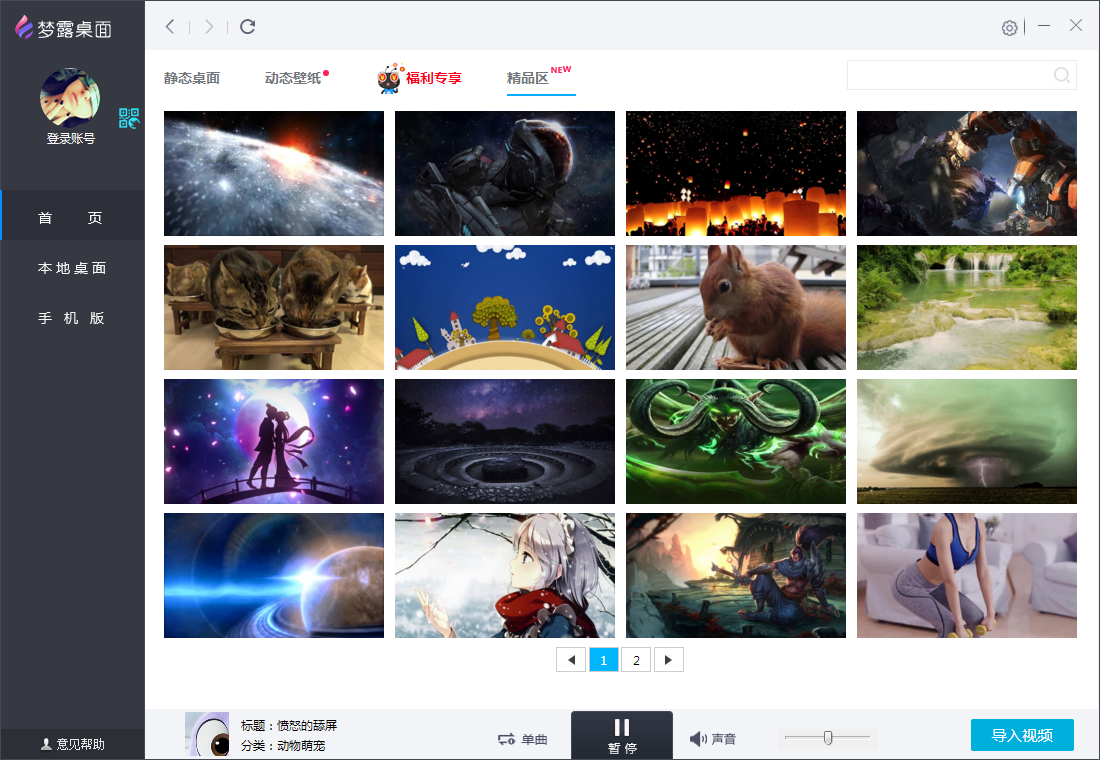Click the 登录账号 link
Image resolution: width=1100 pixels, height=760 pixels.
coord(70,139)
